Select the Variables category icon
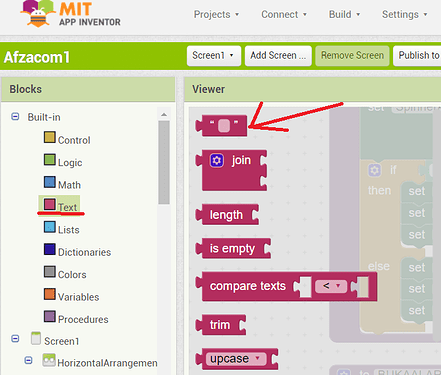 pyautogui.click(x=50, y=294)
